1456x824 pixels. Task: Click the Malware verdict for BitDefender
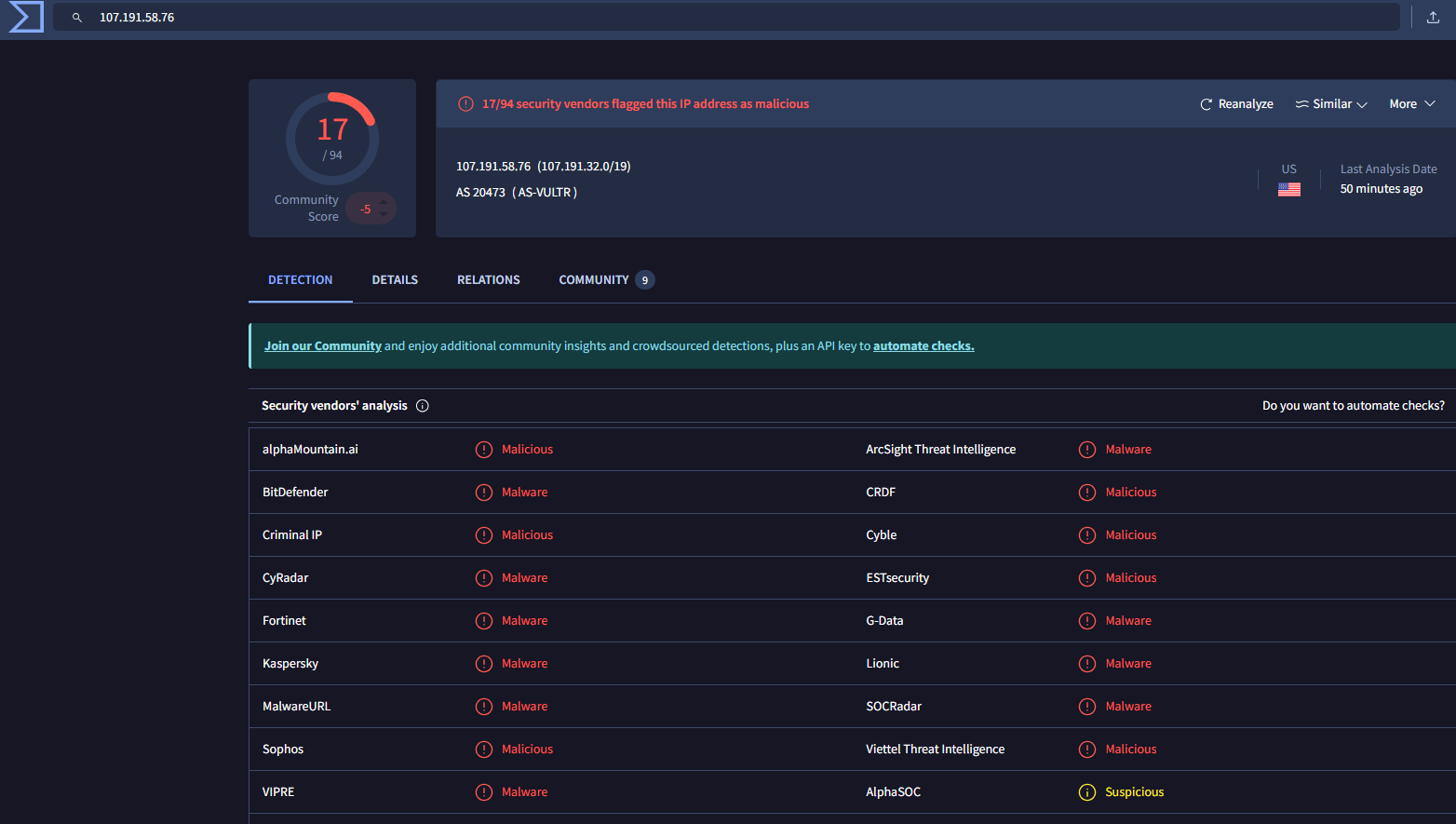pos(525,493)
